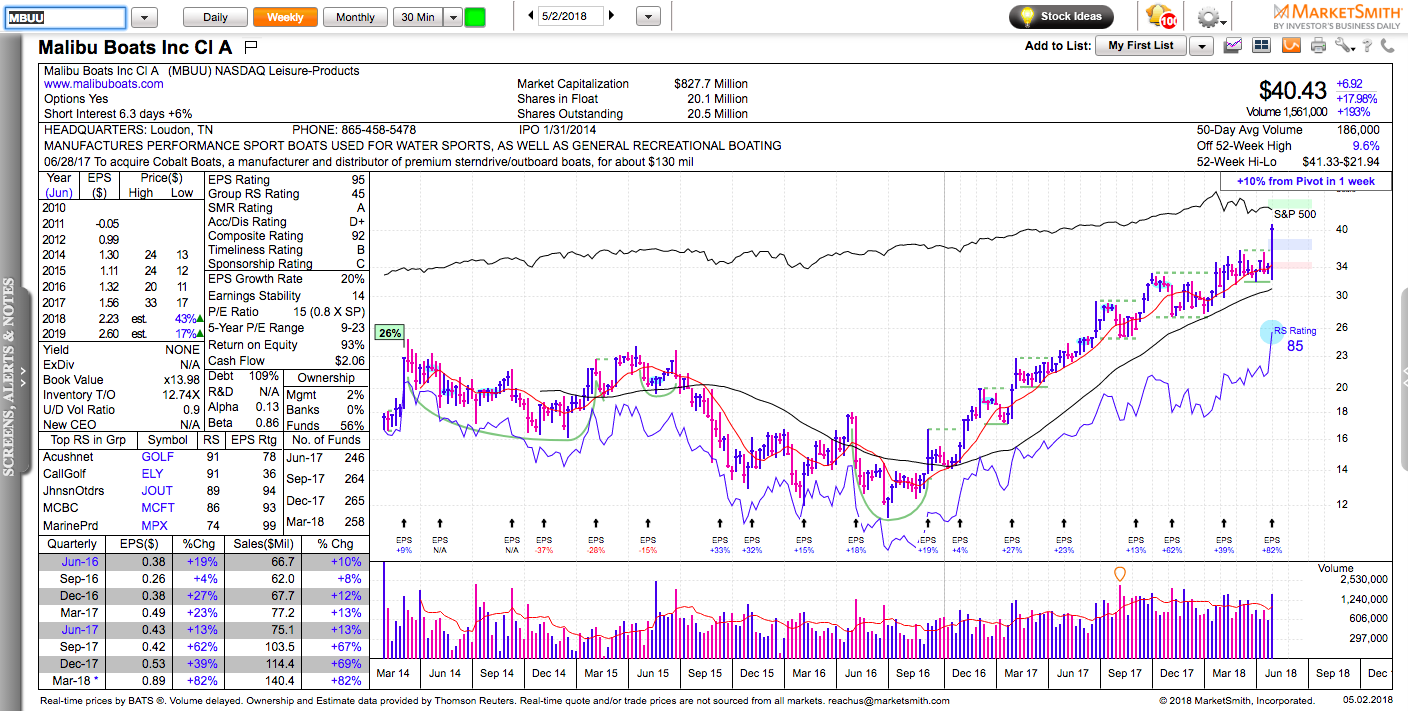The image size is (1408, 711).
Task: Click the MBUU symbol input field
Action: (x=65, y=17)
